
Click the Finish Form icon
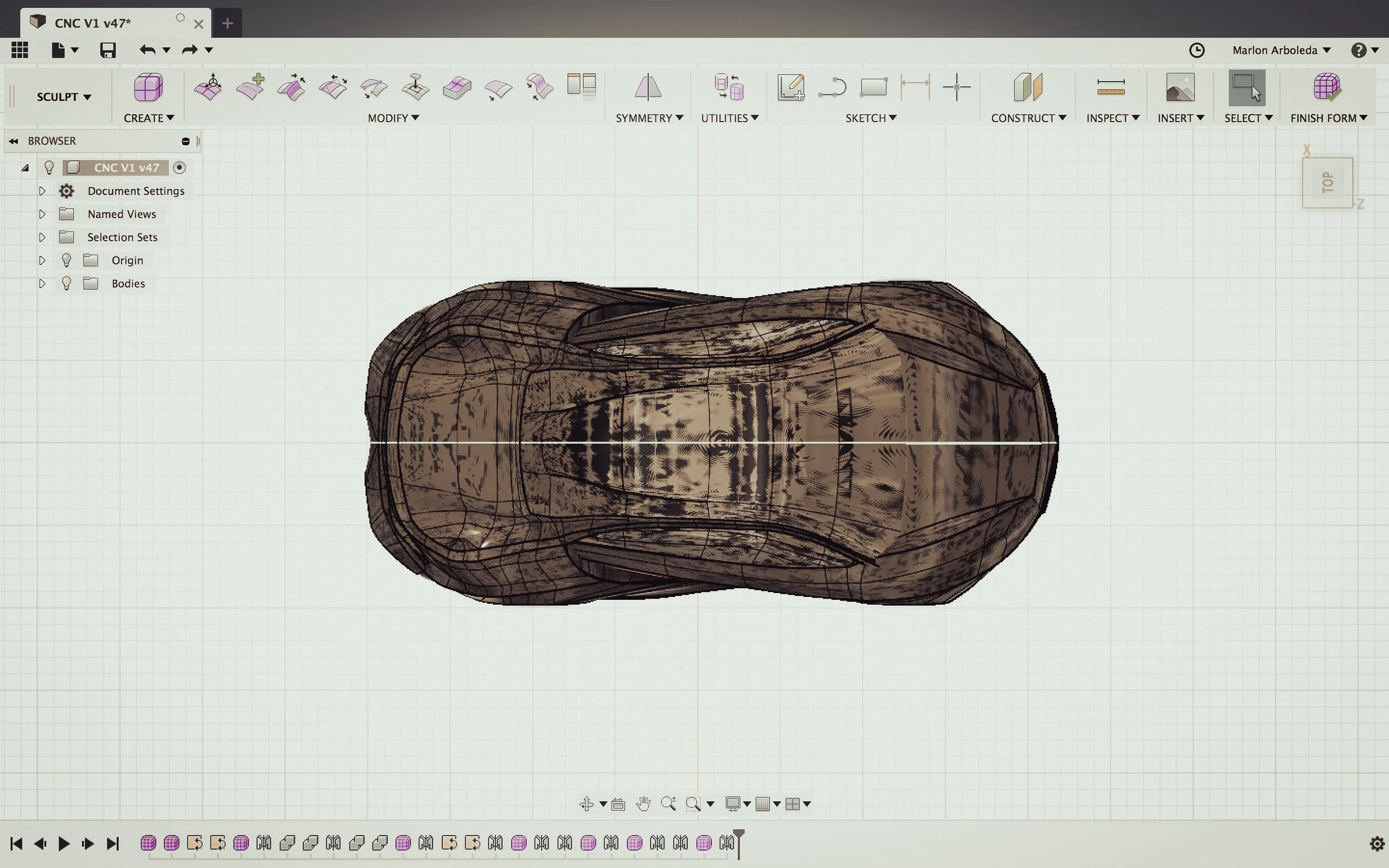(1327, 88)
